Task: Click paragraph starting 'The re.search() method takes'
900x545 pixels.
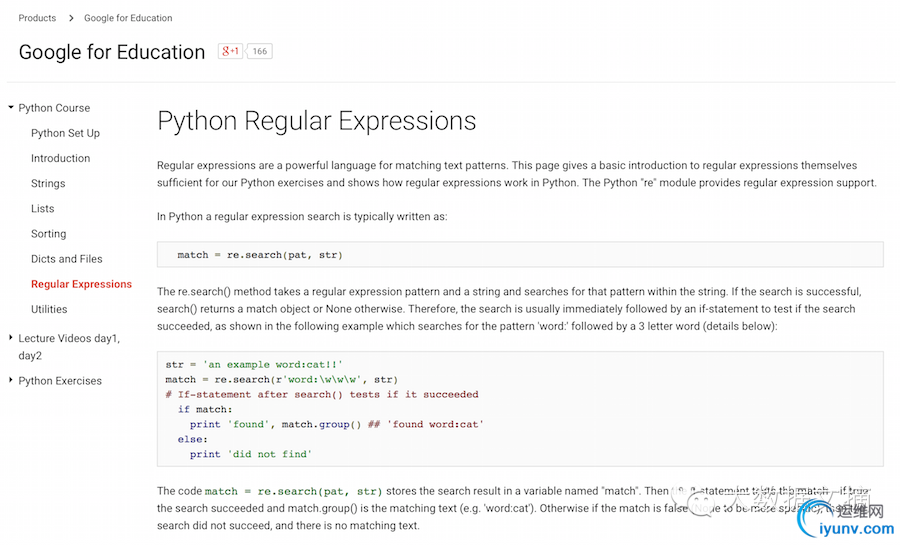Action: tap(510, 309)
